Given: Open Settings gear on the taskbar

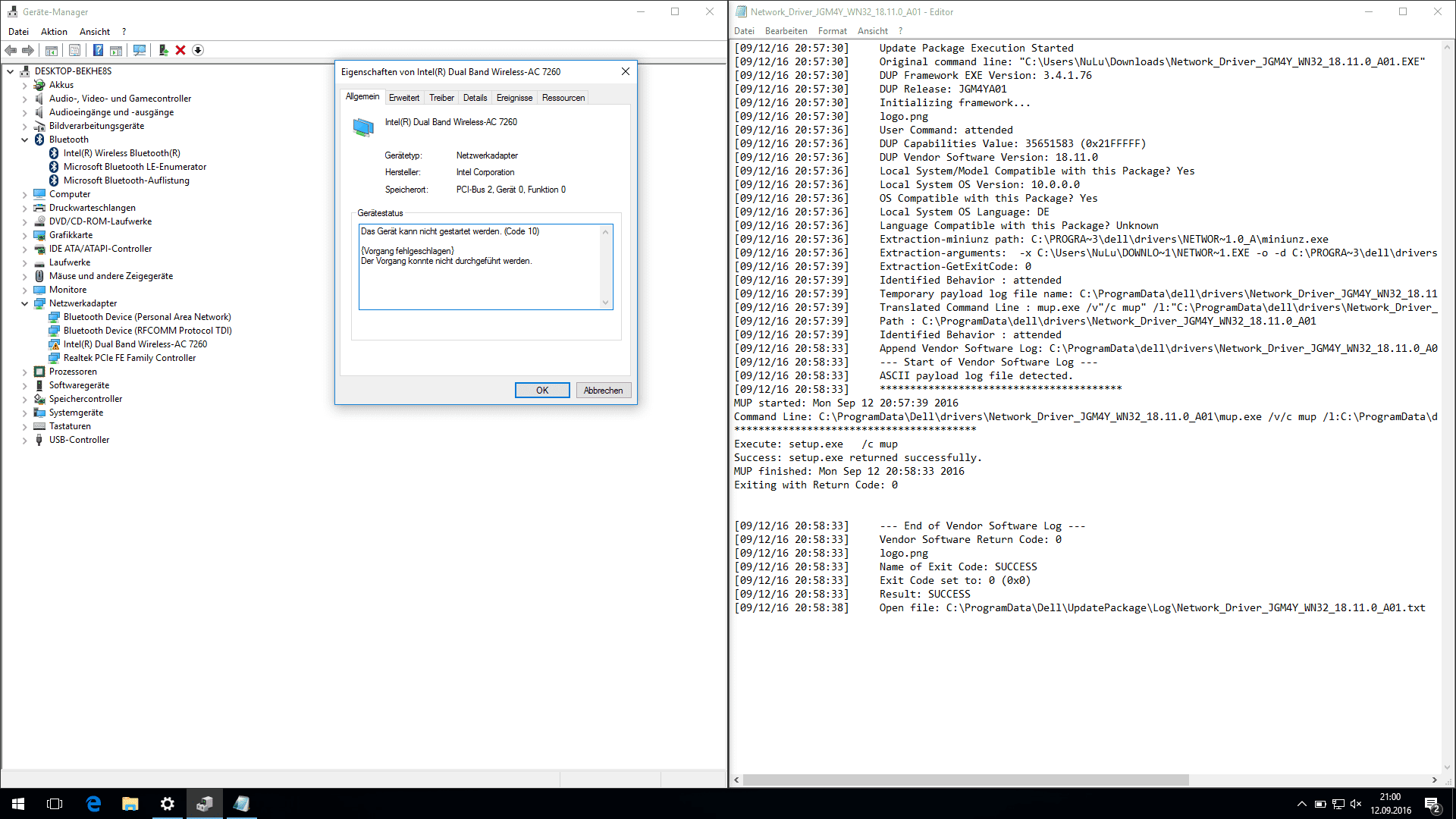Looking at the screenshot, I should [x=168, y=804].
